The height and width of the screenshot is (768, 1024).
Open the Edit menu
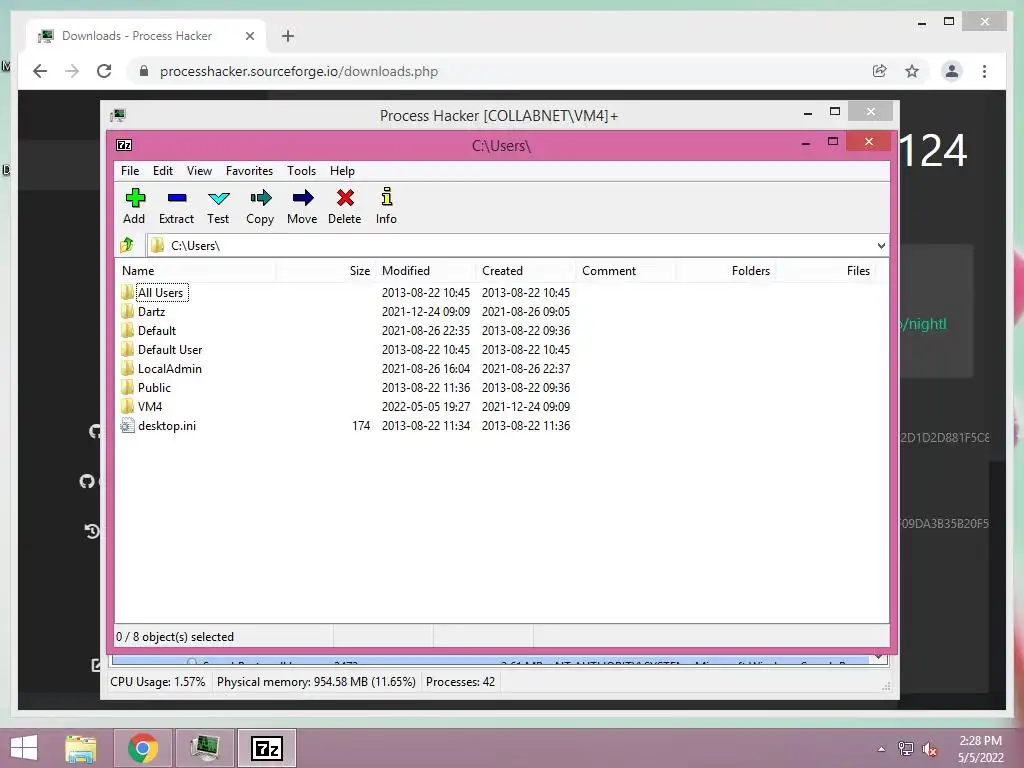pyautogui.click(x=163, y=171)
